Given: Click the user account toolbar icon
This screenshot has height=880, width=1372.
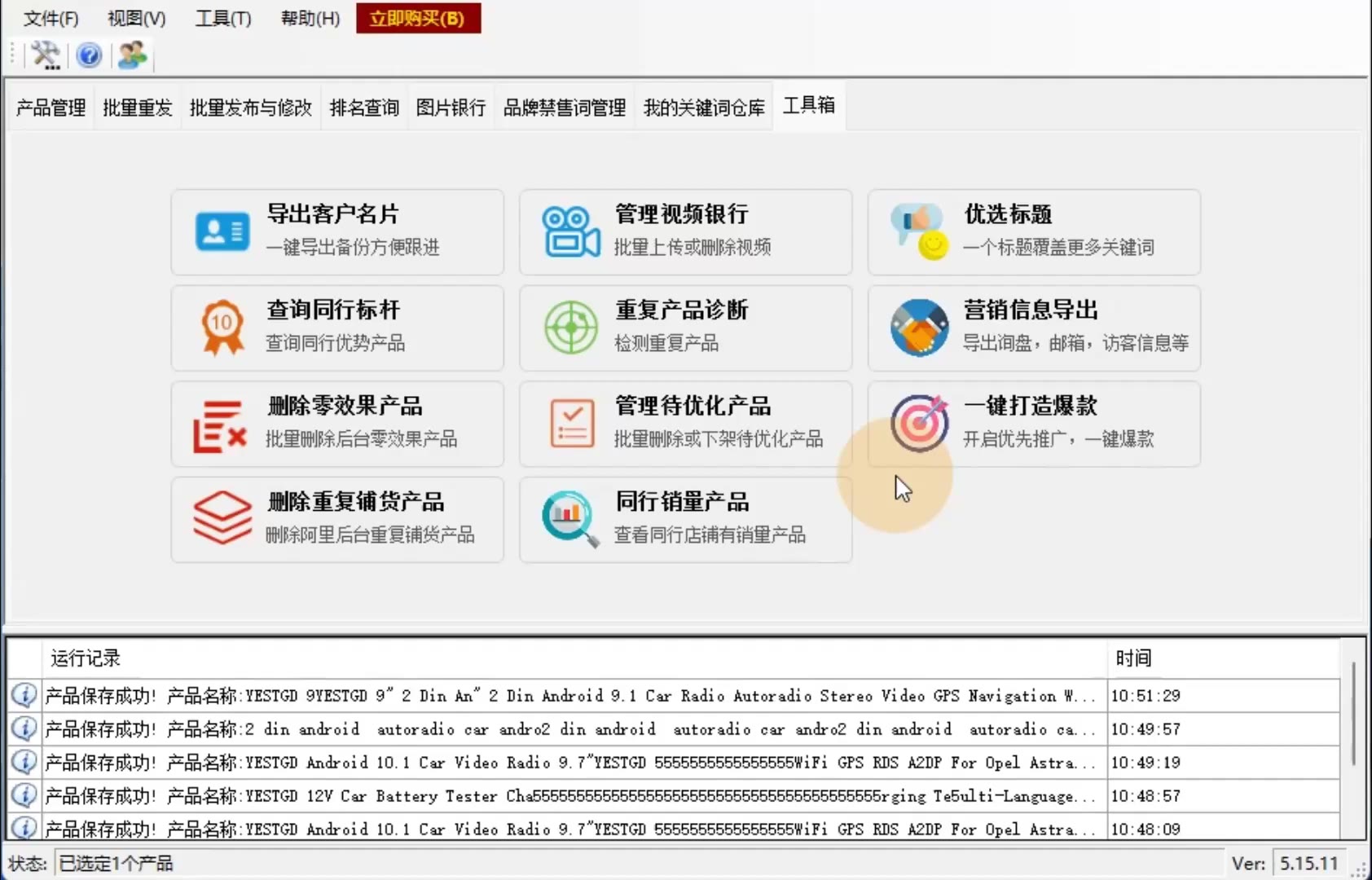Looking at the screenshot, I should (x=132, y=55).
